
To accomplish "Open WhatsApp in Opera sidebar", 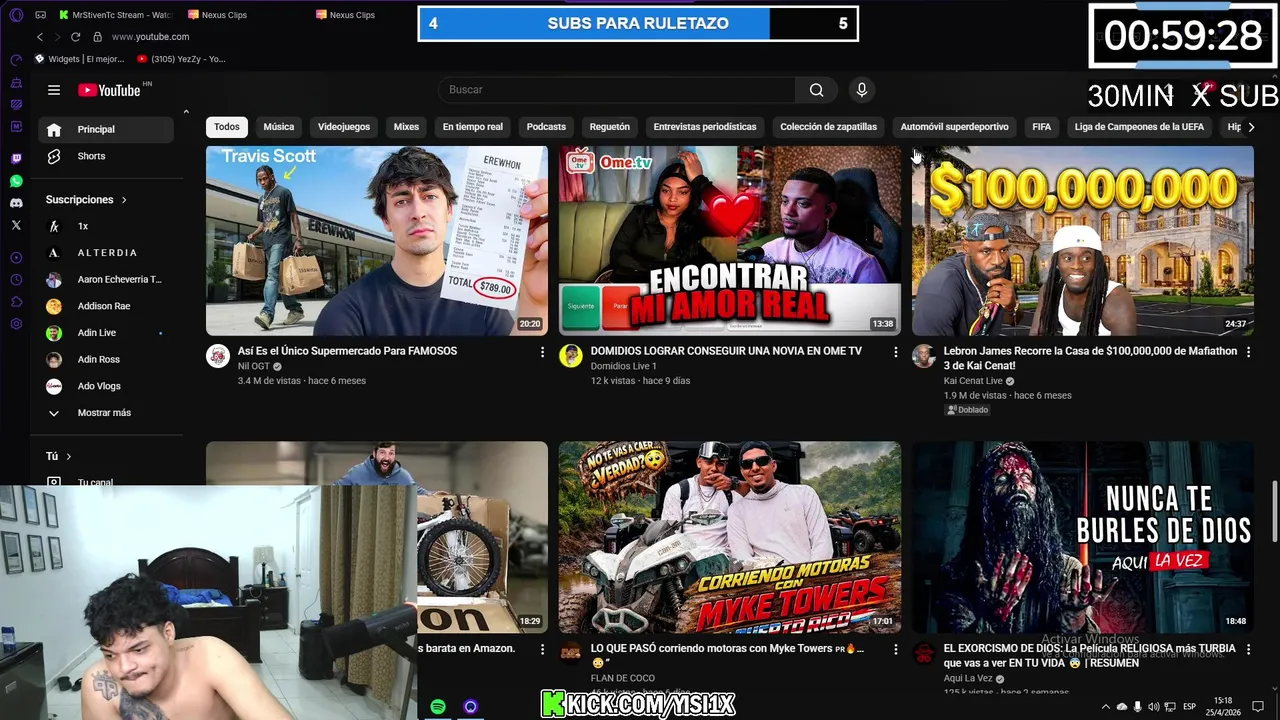I will pos(16,181).
